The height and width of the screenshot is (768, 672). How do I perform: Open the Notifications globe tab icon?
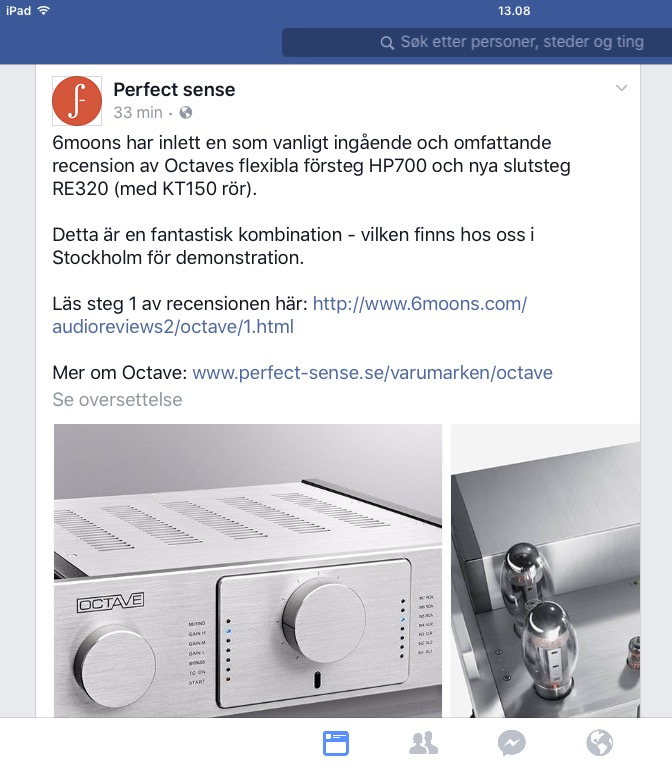pos(600,743)
